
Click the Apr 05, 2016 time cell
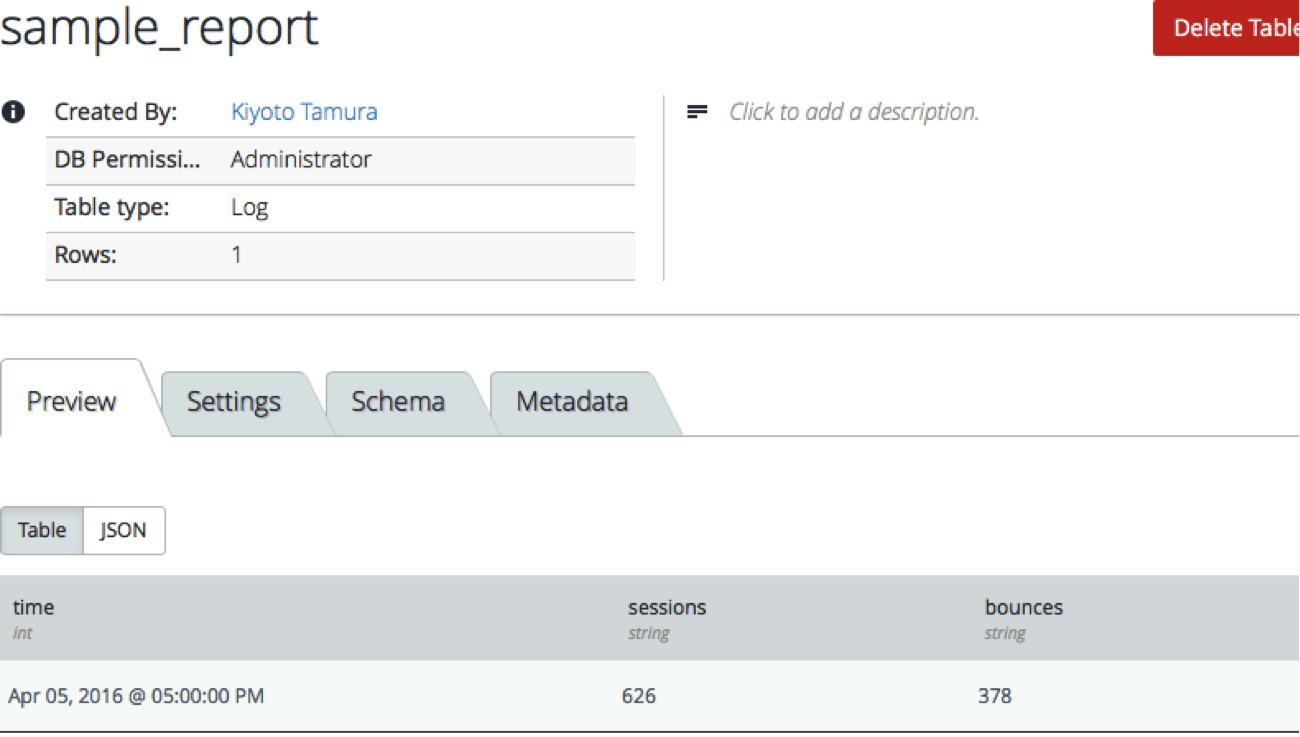(136, 695)
